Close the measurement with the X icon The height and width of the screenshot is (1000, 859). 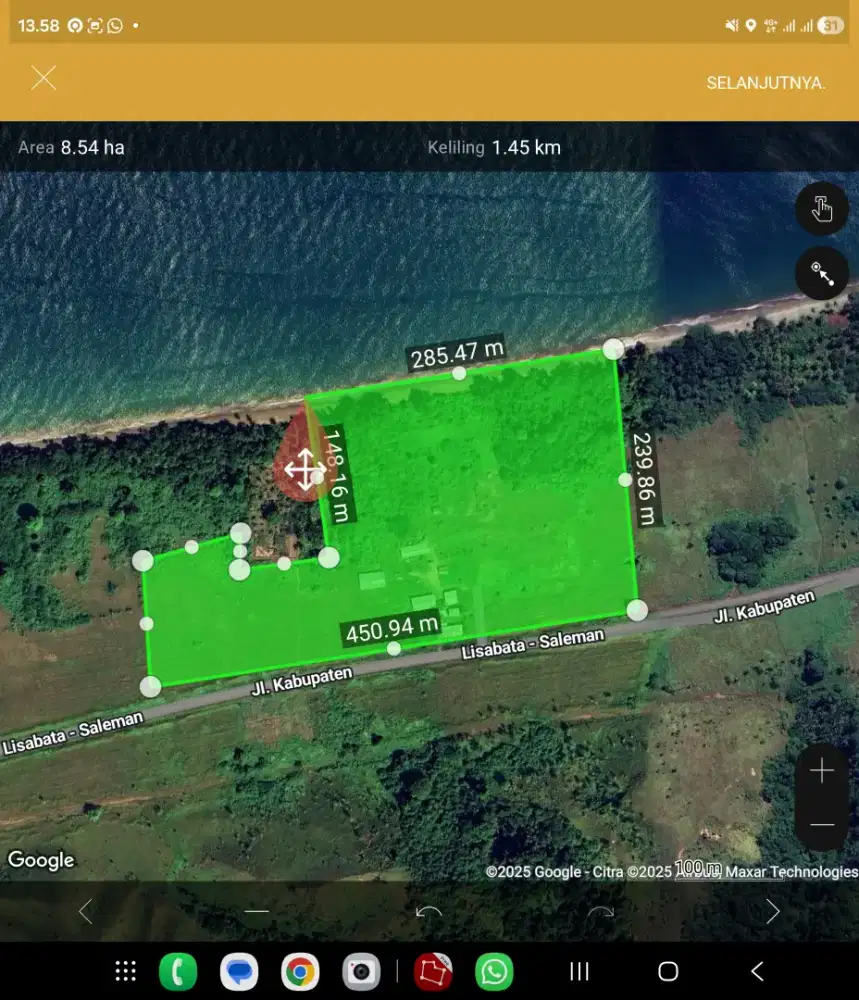43,78
